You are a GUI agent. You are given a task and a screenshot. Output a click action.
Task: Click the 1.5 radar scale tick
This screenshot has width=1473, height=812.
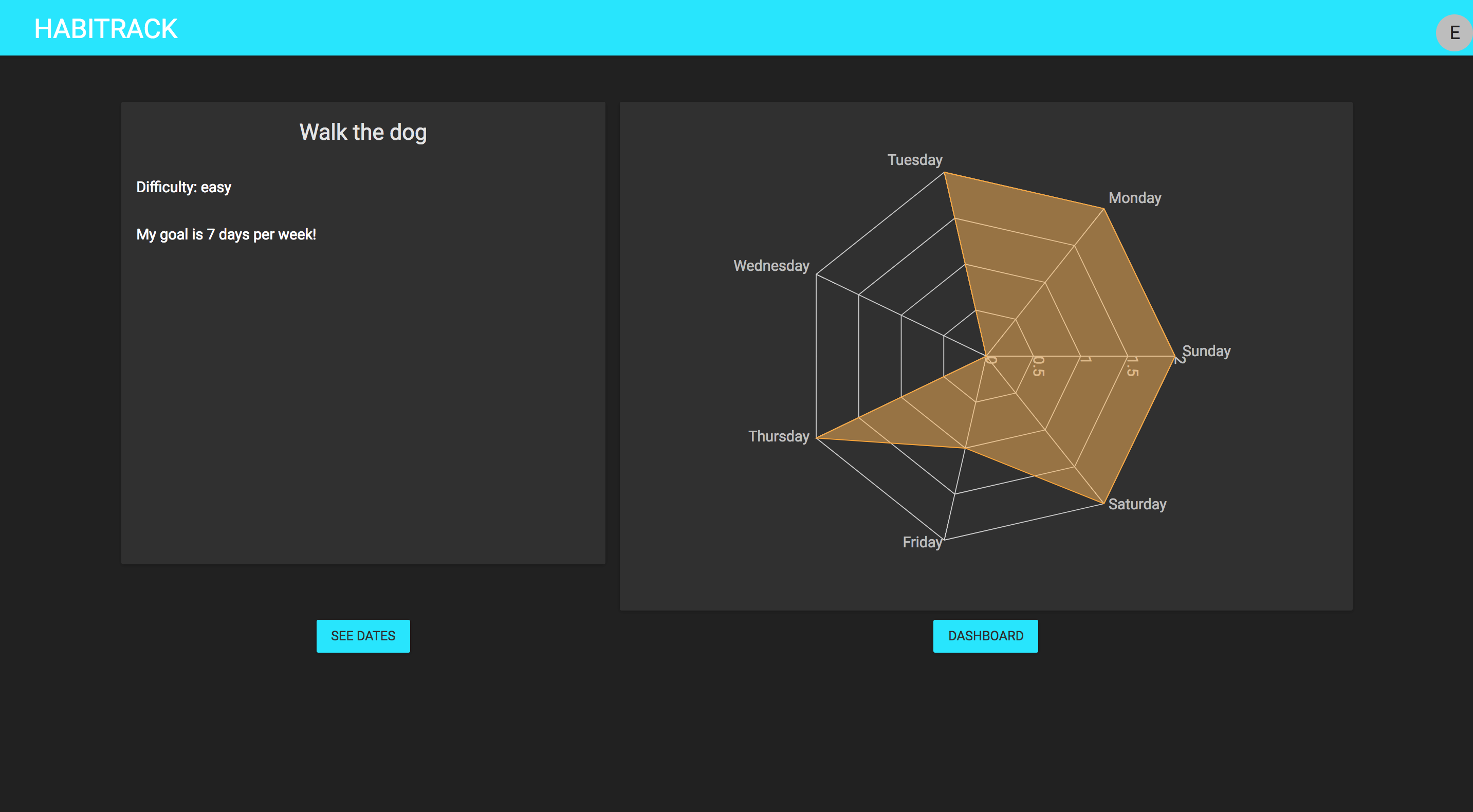[x=1132, y=366]
